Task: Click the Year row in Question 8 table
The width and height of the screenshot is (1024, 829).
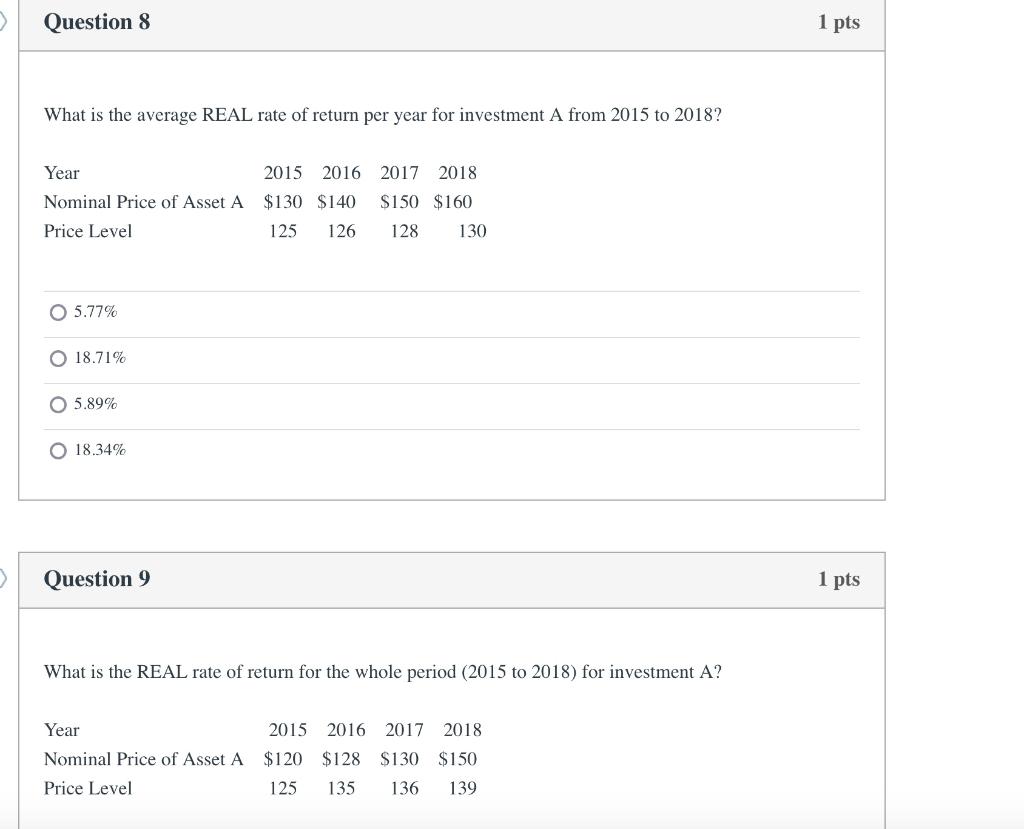Action: [62, 172]
